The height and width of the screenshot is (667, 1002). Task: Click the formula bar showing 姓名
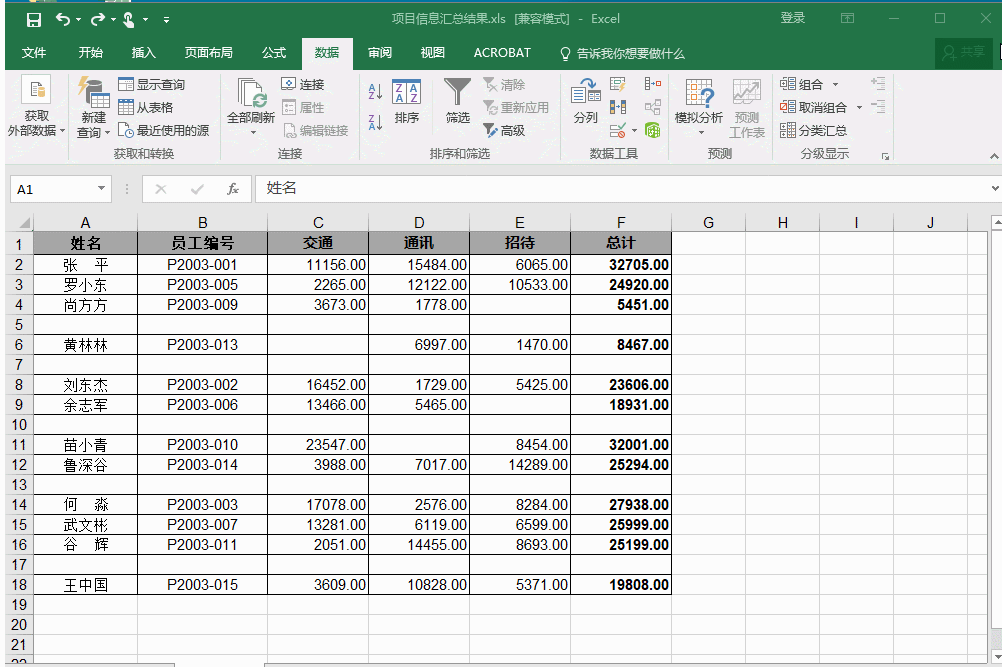pos(620,188)
